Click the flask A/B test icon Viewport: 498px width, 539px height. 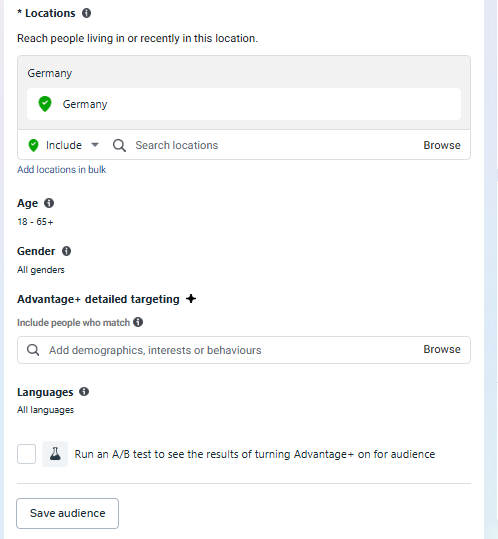coord(55,454)
